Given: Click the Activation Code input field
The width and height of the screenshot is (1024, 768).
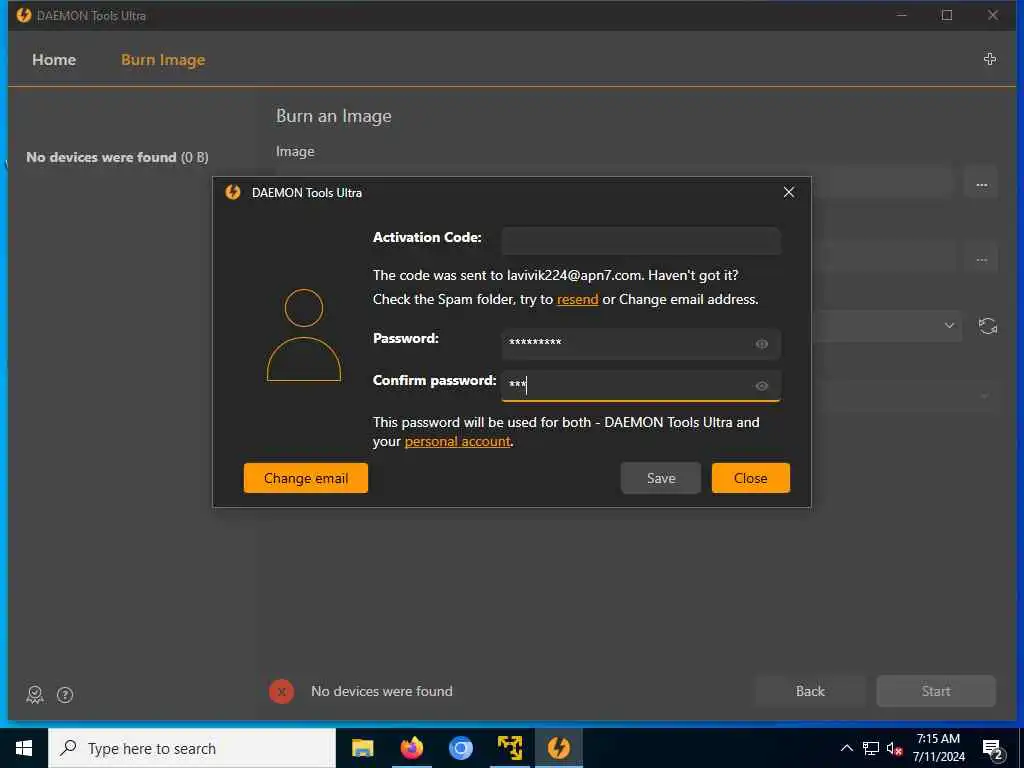Looking at the screenshot, I should click(641, 240).
